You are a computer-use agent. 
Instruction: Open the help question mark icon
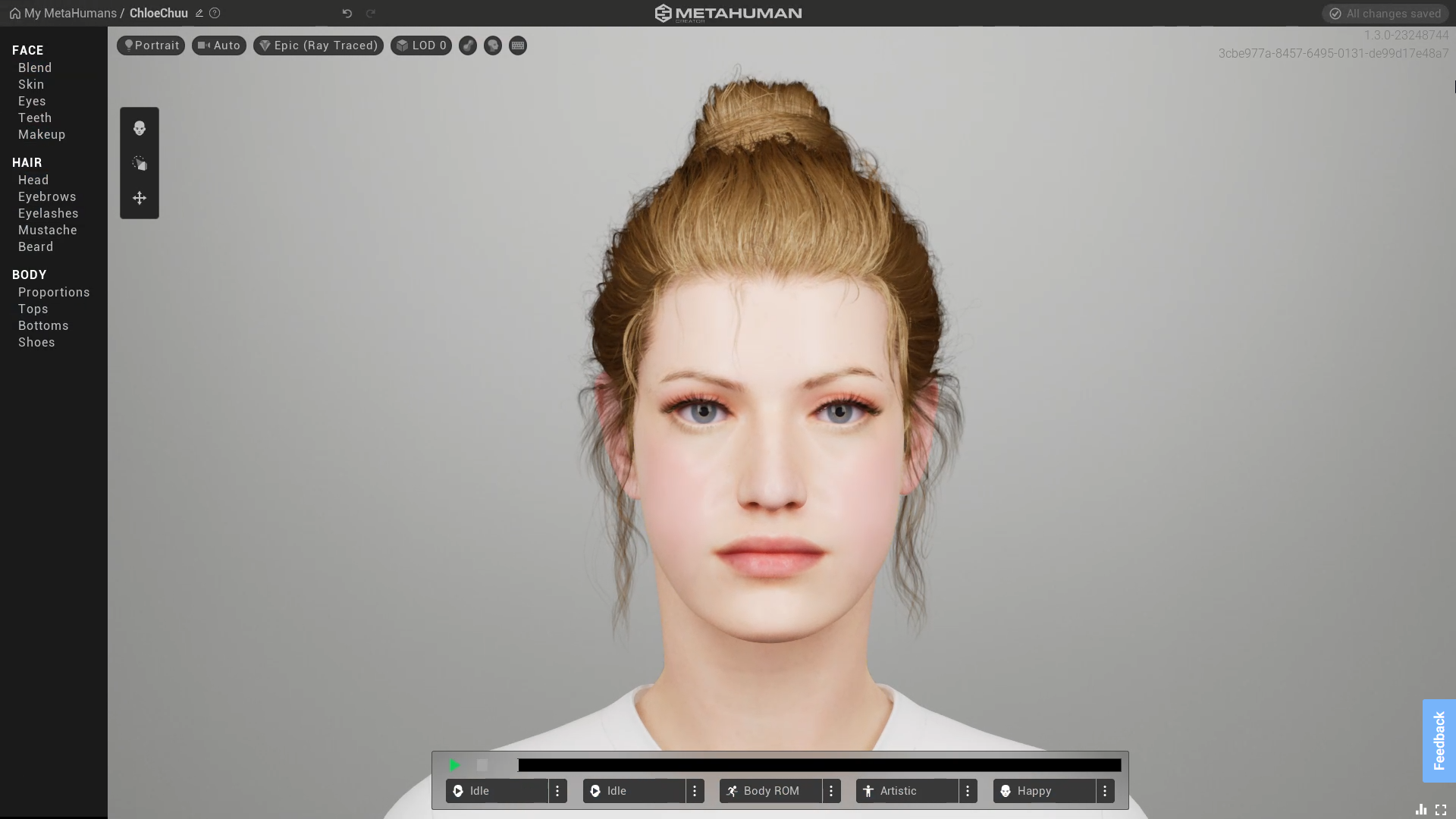click(x=215, y=13)
